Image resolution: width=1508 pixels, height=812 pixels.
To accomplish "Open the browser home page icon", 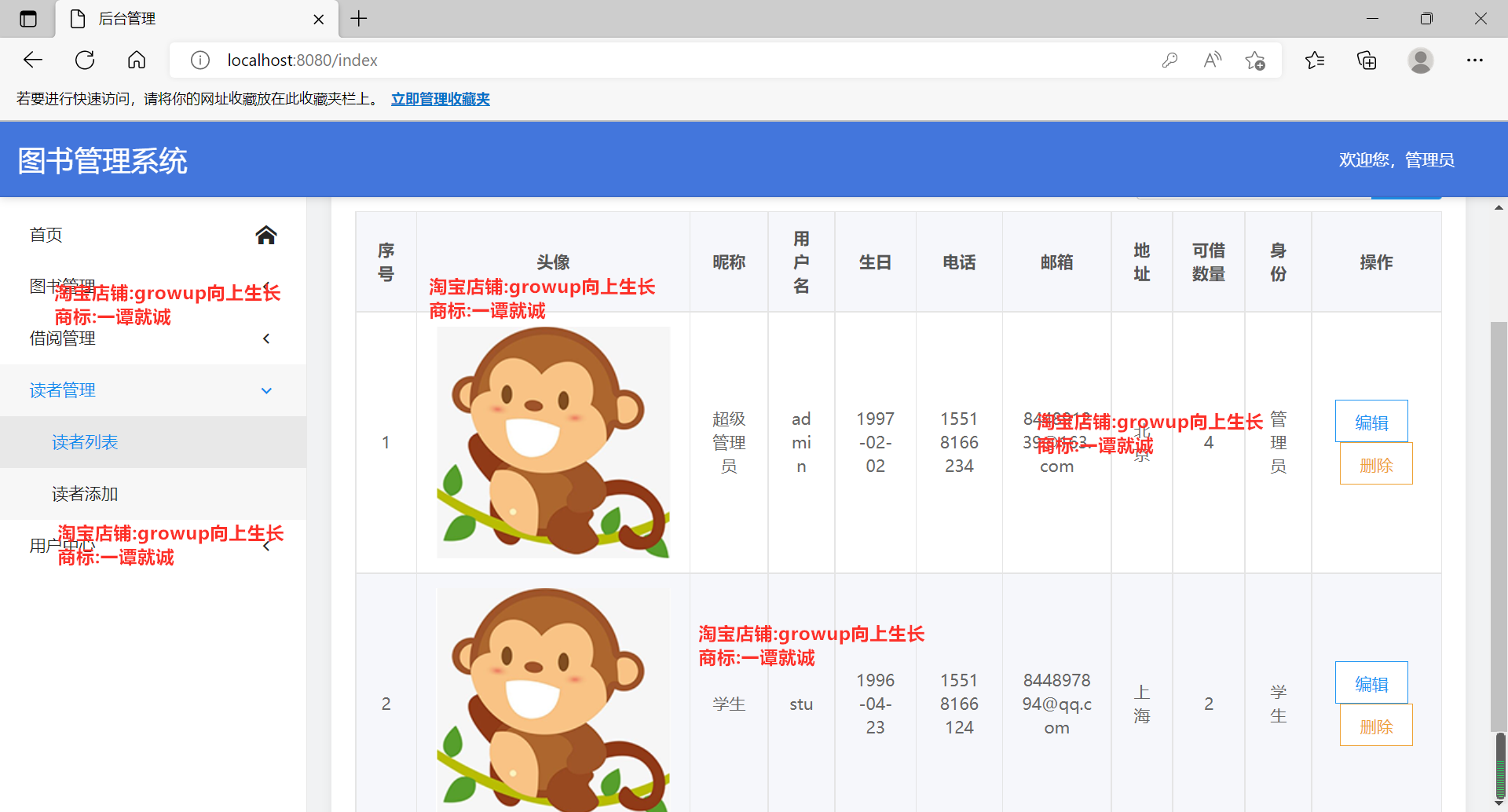I will pyautogui.click(x=137, y=60).
